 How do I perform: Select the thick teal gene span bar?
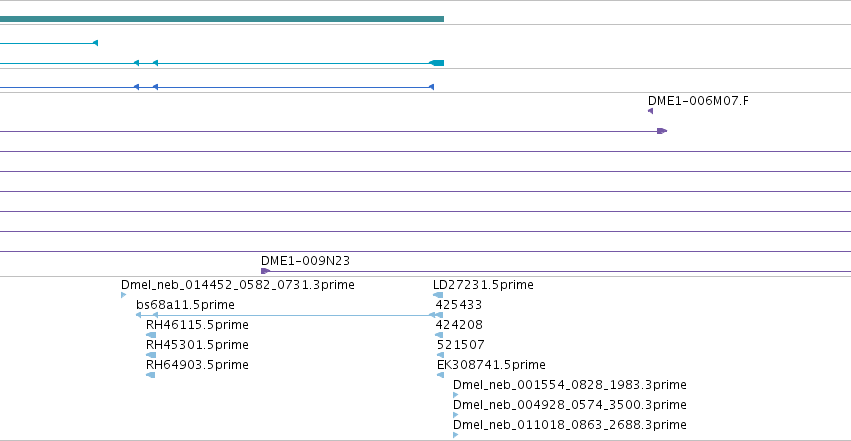(222, 19)
